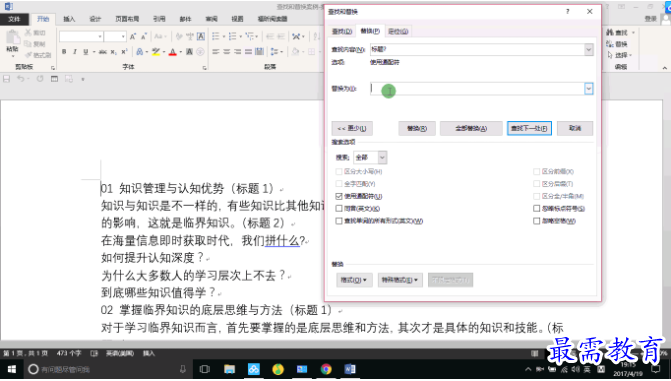Click the Cut scissors icon
The height and width of the screenshot is (381, 671).
point(28,33)
